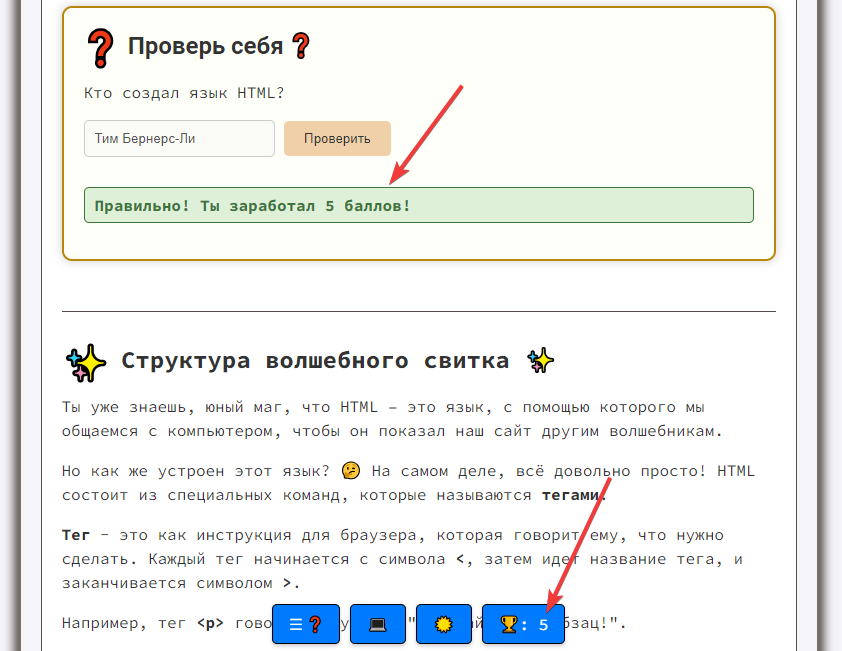
Task: Click the large red question mark icon
Action: point(101,48)
